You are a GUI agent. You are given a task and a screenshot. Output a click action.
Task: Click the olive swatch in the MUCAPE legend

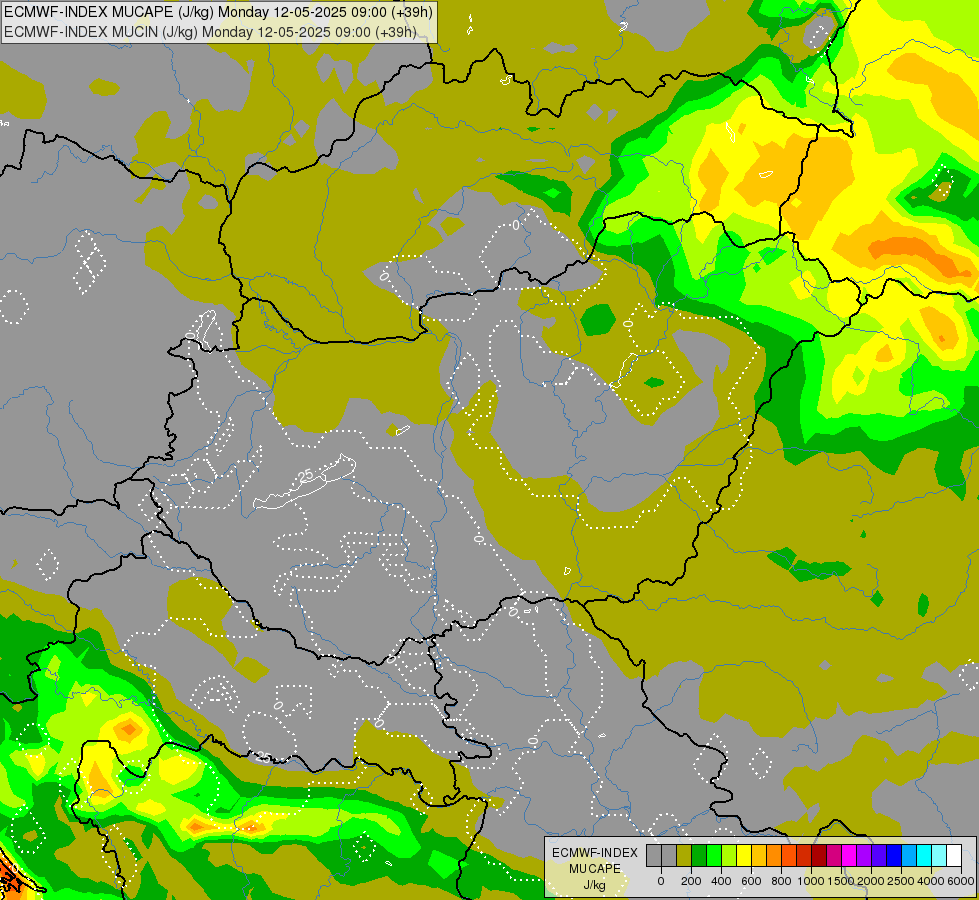684,856
